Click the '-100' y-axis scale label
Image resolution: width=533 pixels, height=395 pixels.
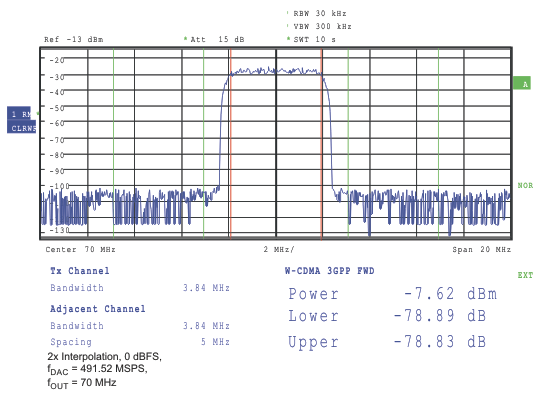[59, 186]
